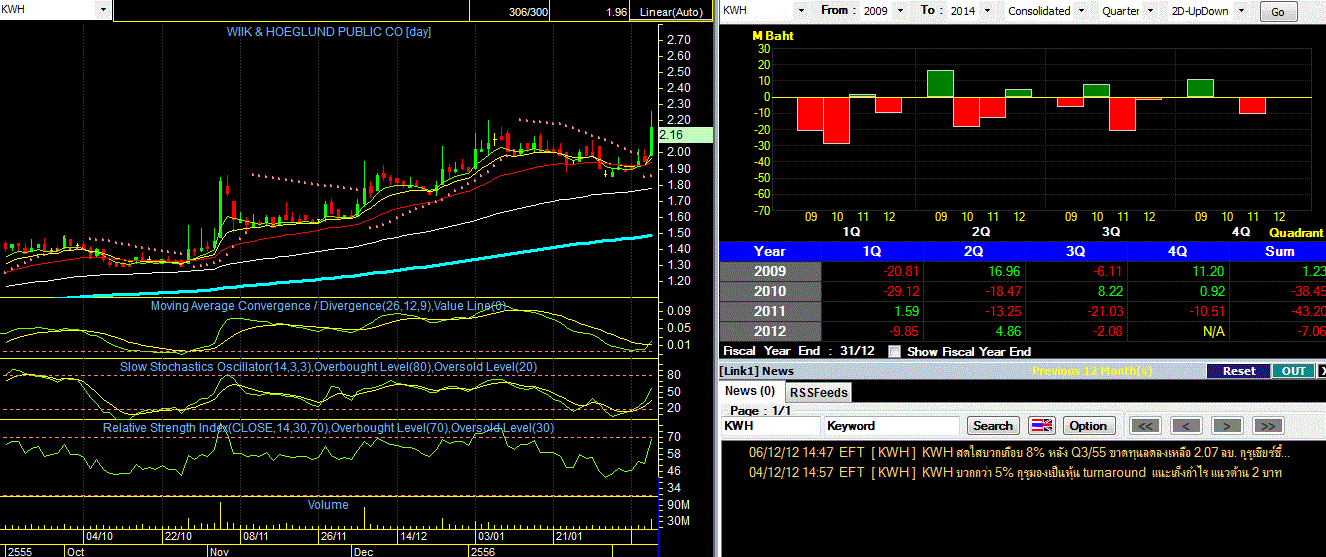Click the Go button
The width and height of the screenshot is (1326, 557).
pos(1278,12)
